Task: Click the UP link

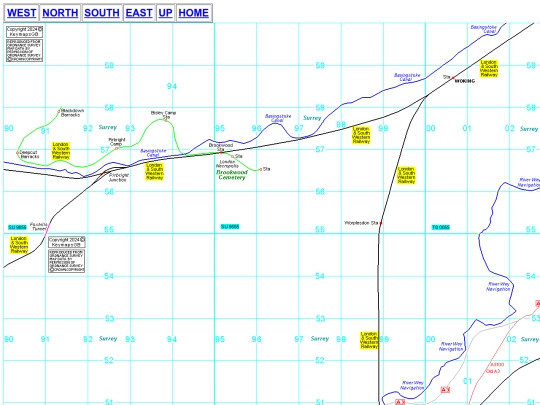Action: tap(165, 13)
